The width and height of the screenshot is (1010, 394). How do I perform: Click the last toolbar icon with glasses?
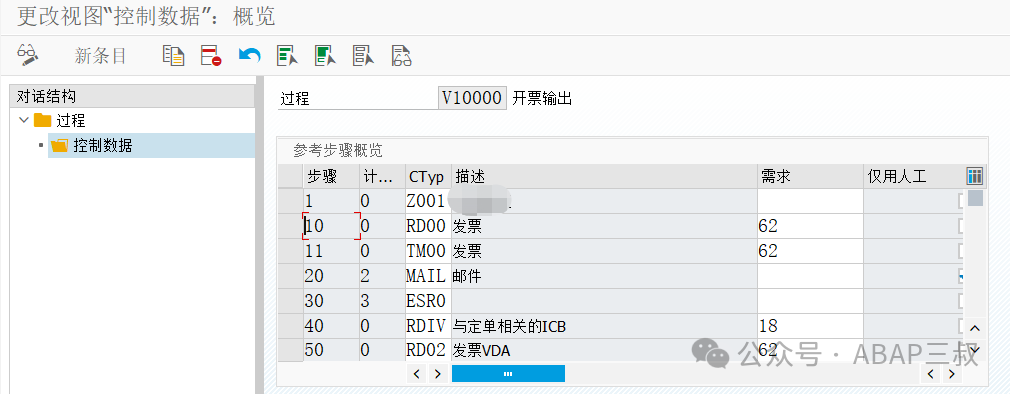(401, 55)
